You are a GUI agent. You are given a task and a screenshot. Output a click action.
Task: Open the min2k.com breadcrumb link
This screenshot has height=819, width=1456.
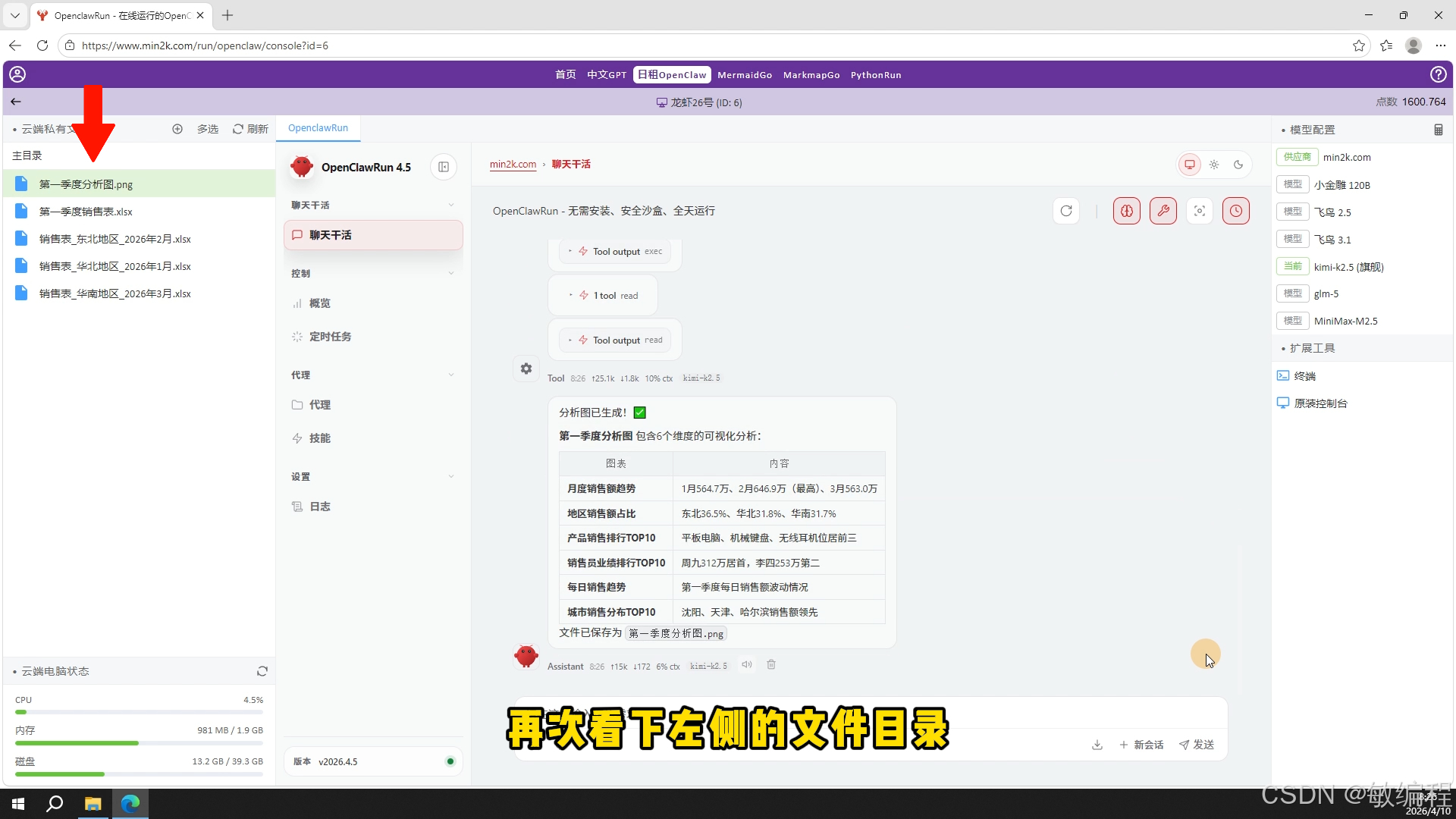(x=513, y=165)
